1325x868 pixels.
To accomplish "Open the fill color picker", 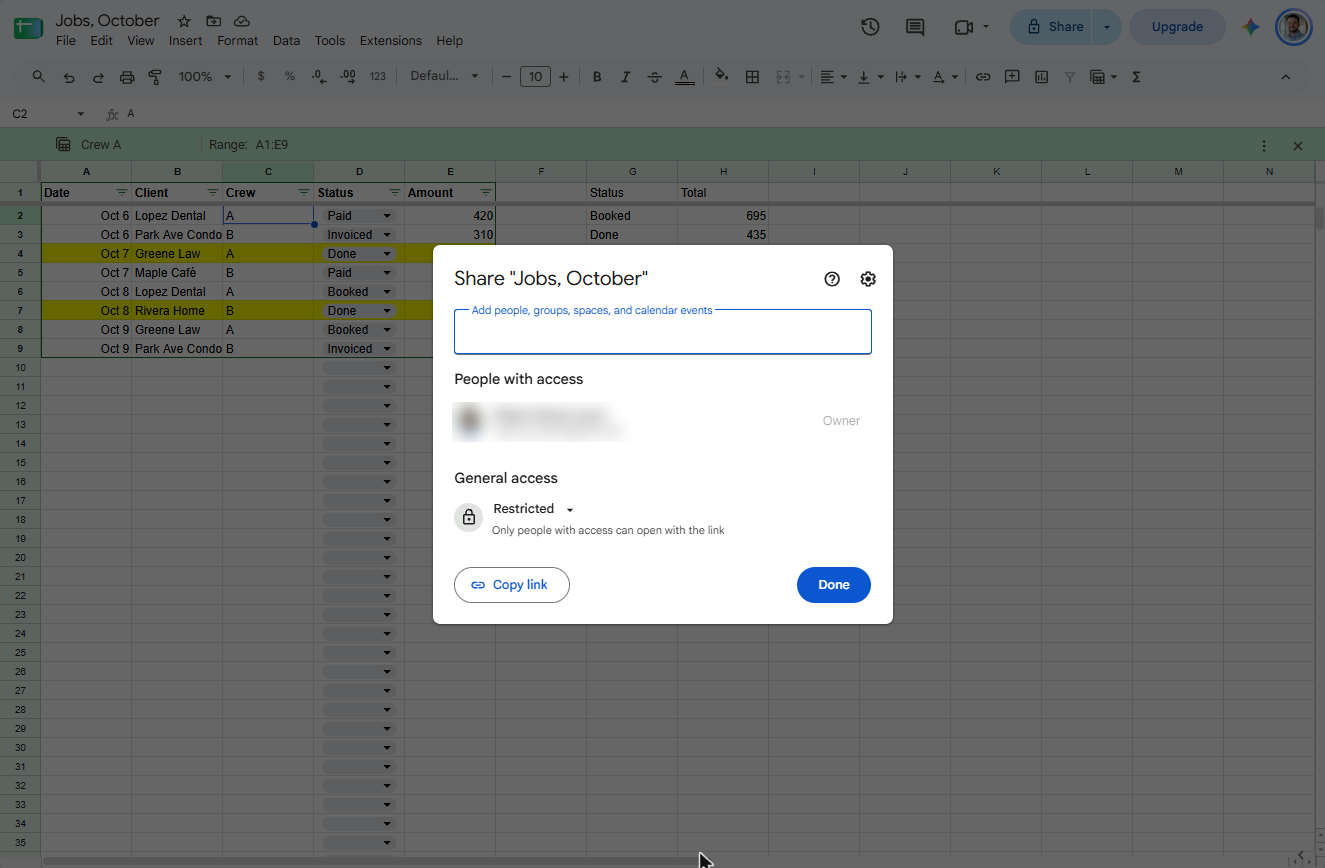I will click(x=722, y=77).
